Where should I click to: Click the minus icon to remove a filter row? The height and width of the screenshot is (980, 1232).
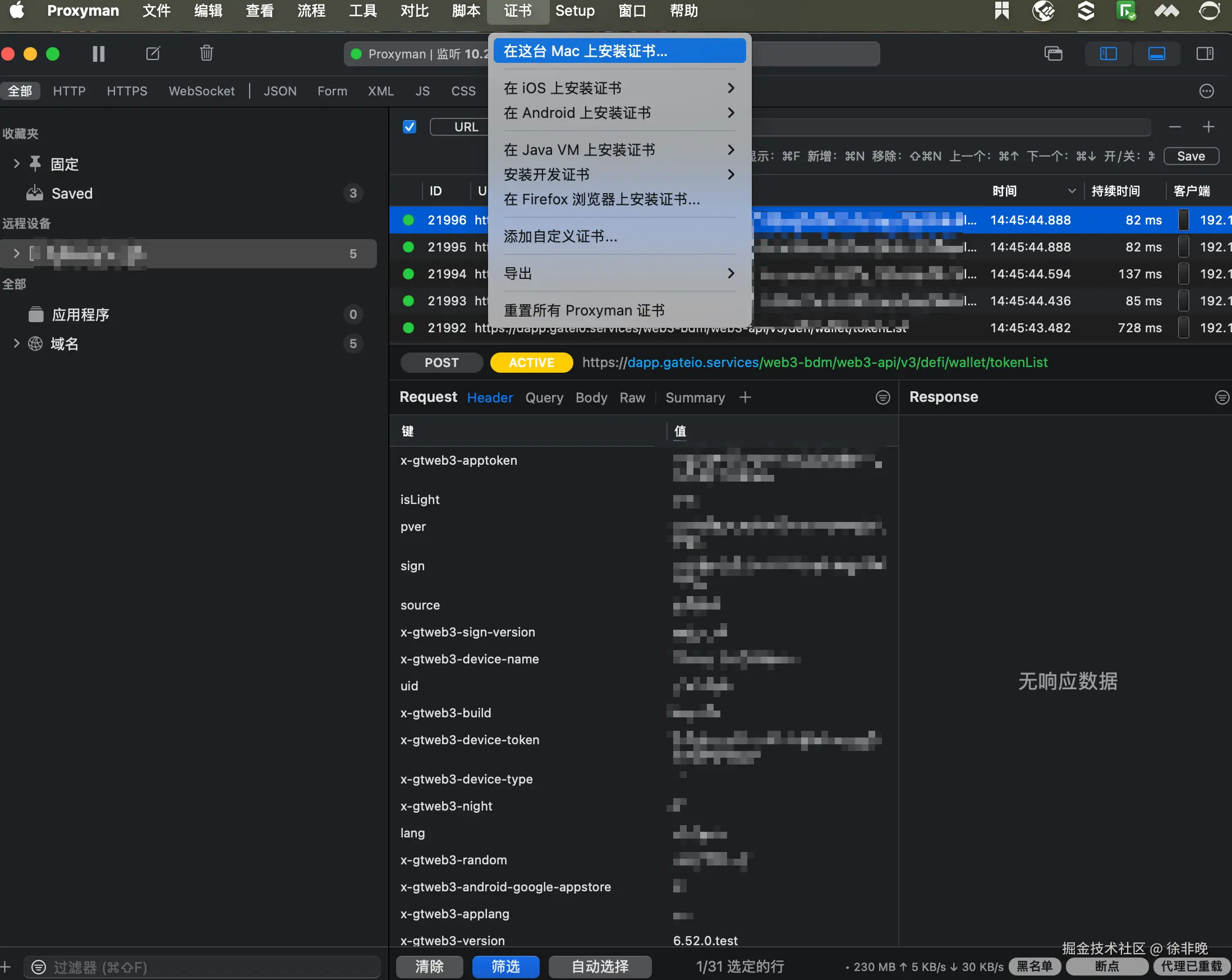pyautogui.click(x=1175, y=127)
